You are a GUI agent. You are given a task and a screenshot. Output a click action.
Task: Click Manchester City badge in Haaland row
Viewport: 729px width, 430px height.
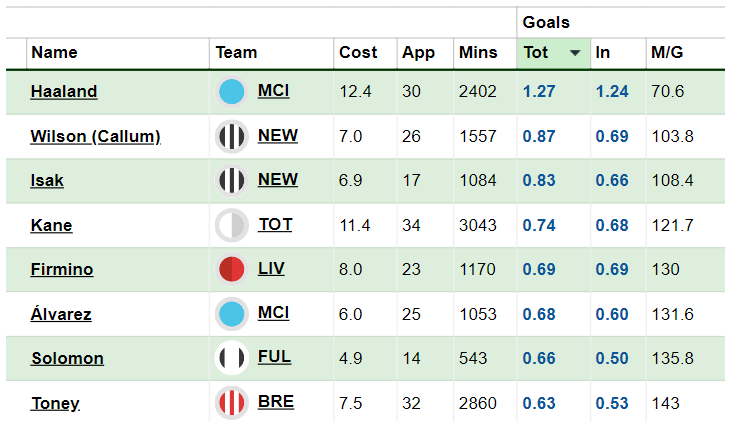(232, 92)
